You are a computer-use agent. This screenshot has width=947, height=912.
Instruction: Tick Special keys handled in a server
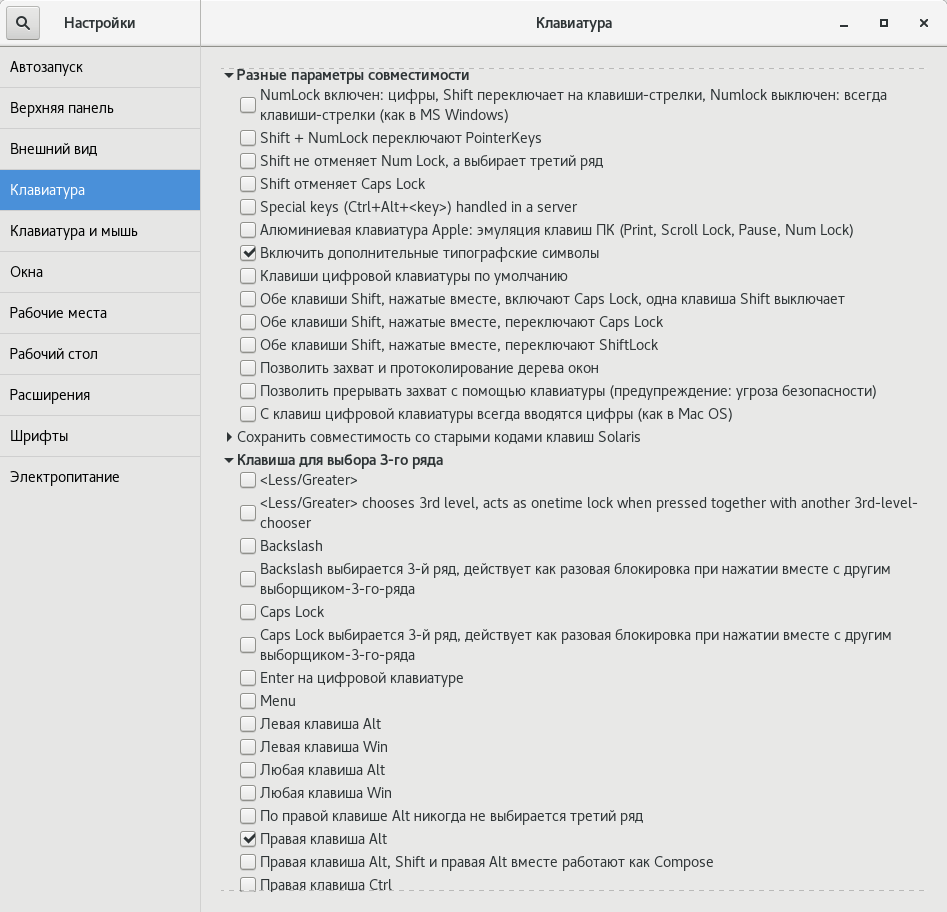tap(248, 207)
